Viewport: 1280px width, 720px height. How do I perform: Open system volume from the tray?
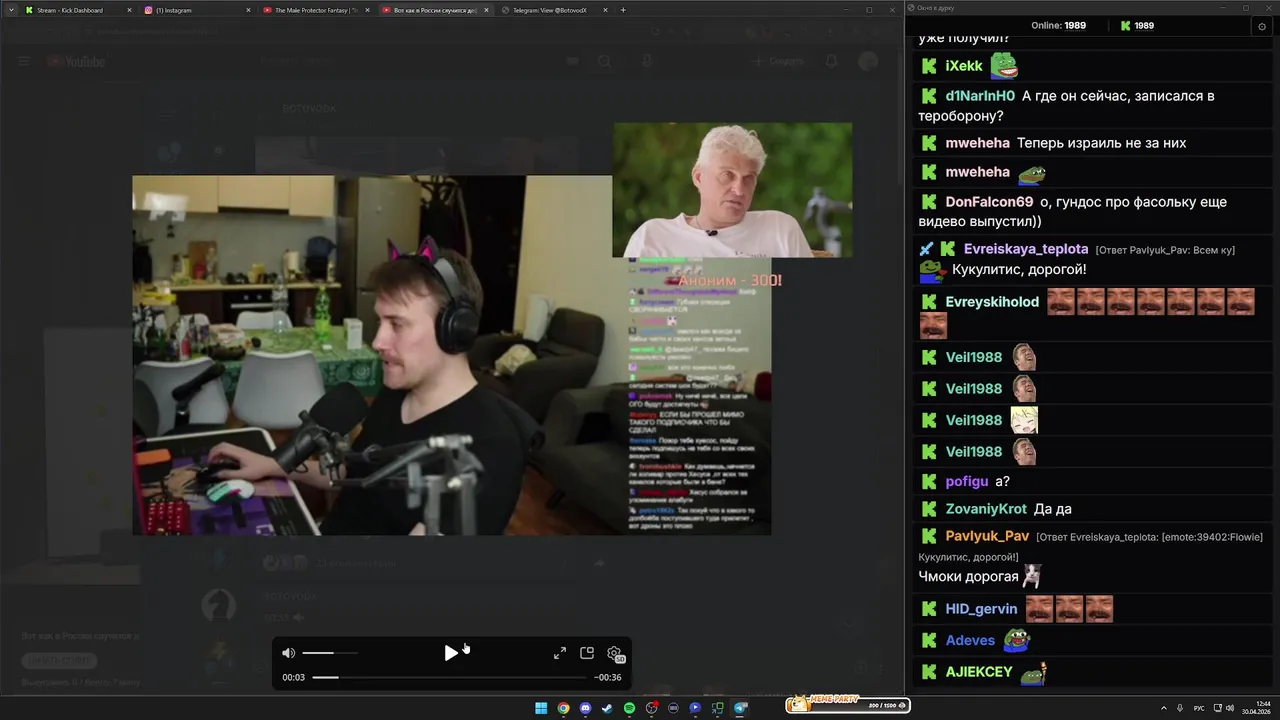pos(1229,708)
